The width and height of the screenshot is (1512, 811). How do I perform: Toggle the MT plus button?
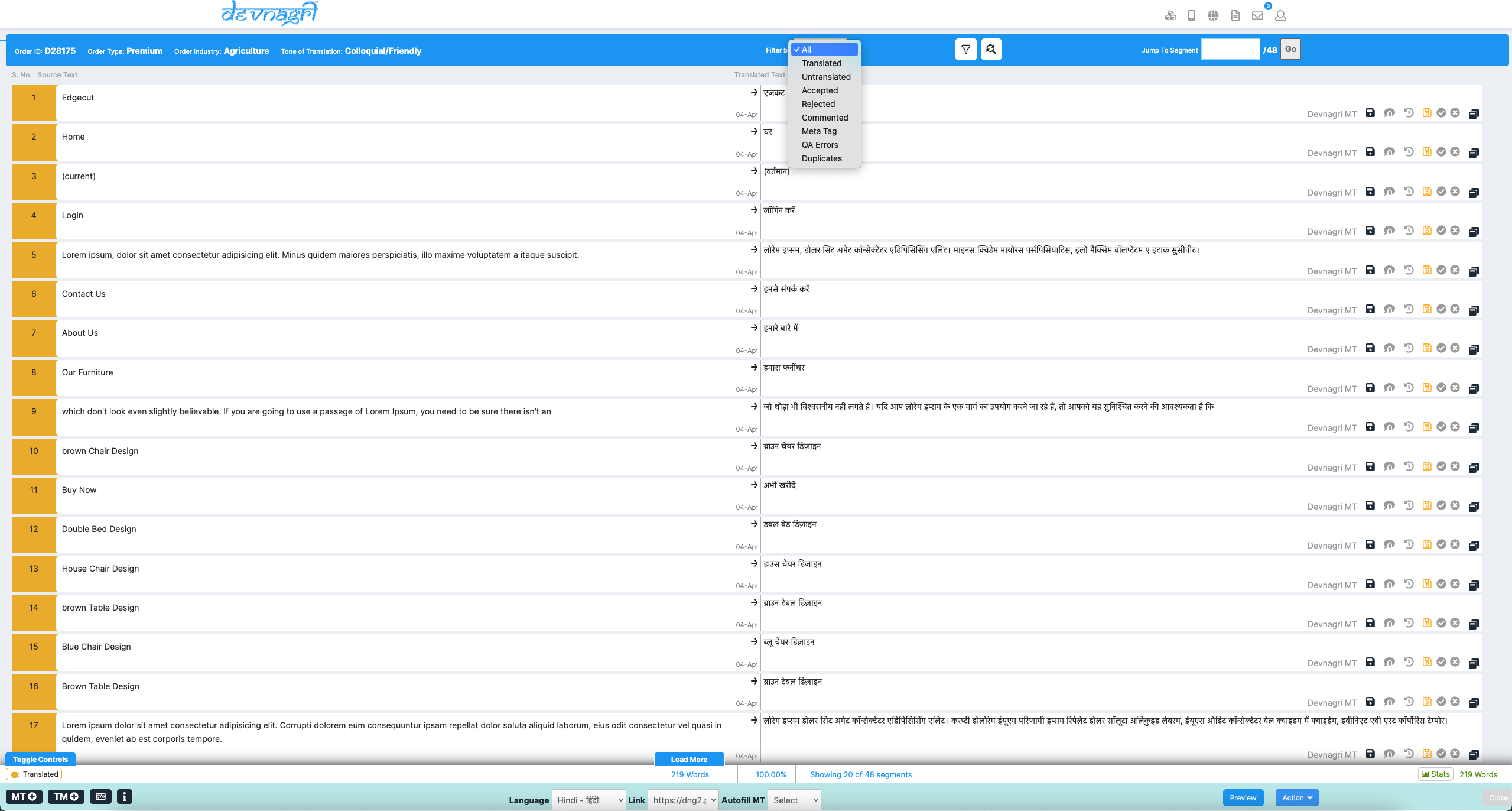(24, 797)
